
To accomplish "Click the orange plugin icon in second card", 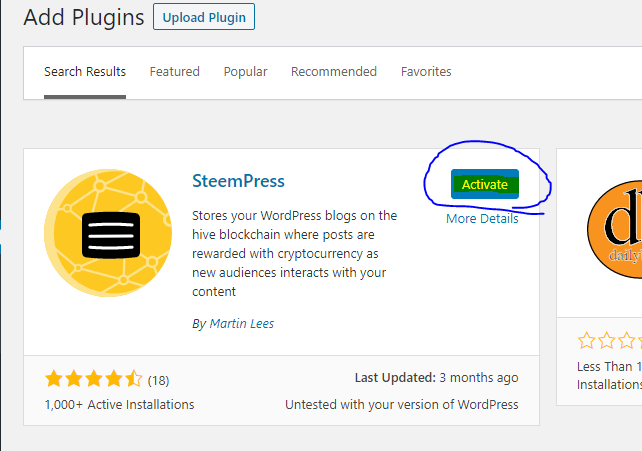I will point(615,229).
